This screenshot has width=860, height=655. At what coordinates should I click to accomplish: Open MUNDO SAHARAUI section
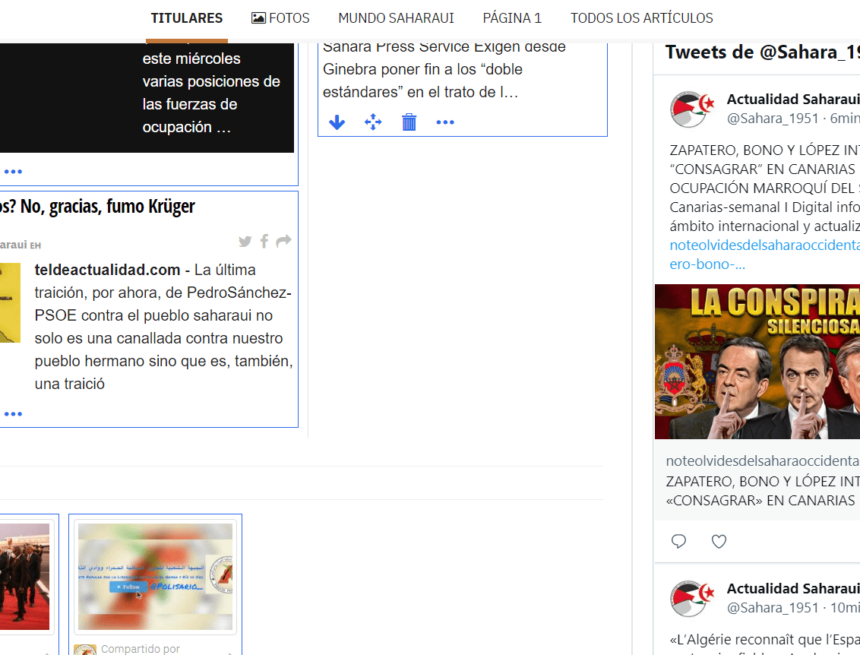point(396,17)
